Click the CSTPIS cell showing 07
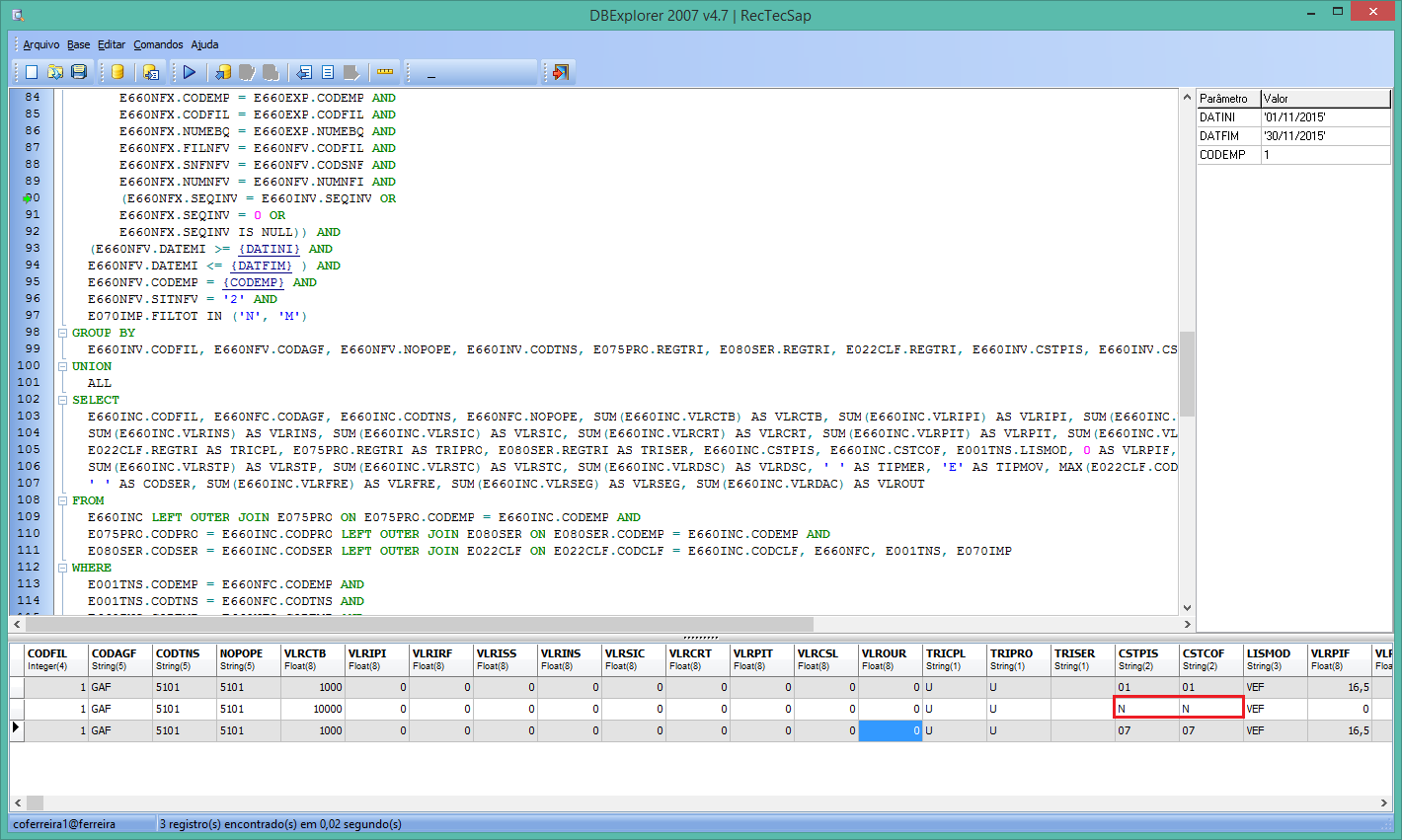 pos(1147,730)
